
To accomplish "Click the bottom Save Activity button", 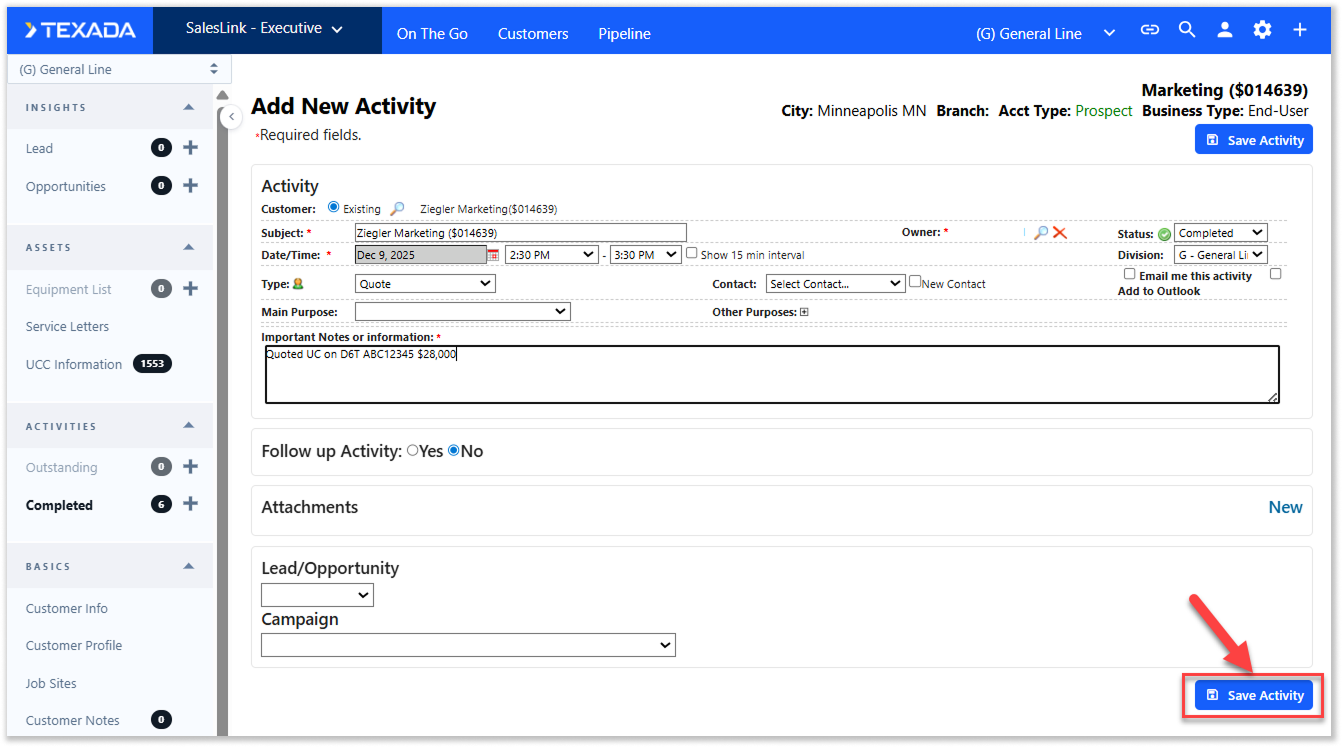I will tap(1254, 695).
